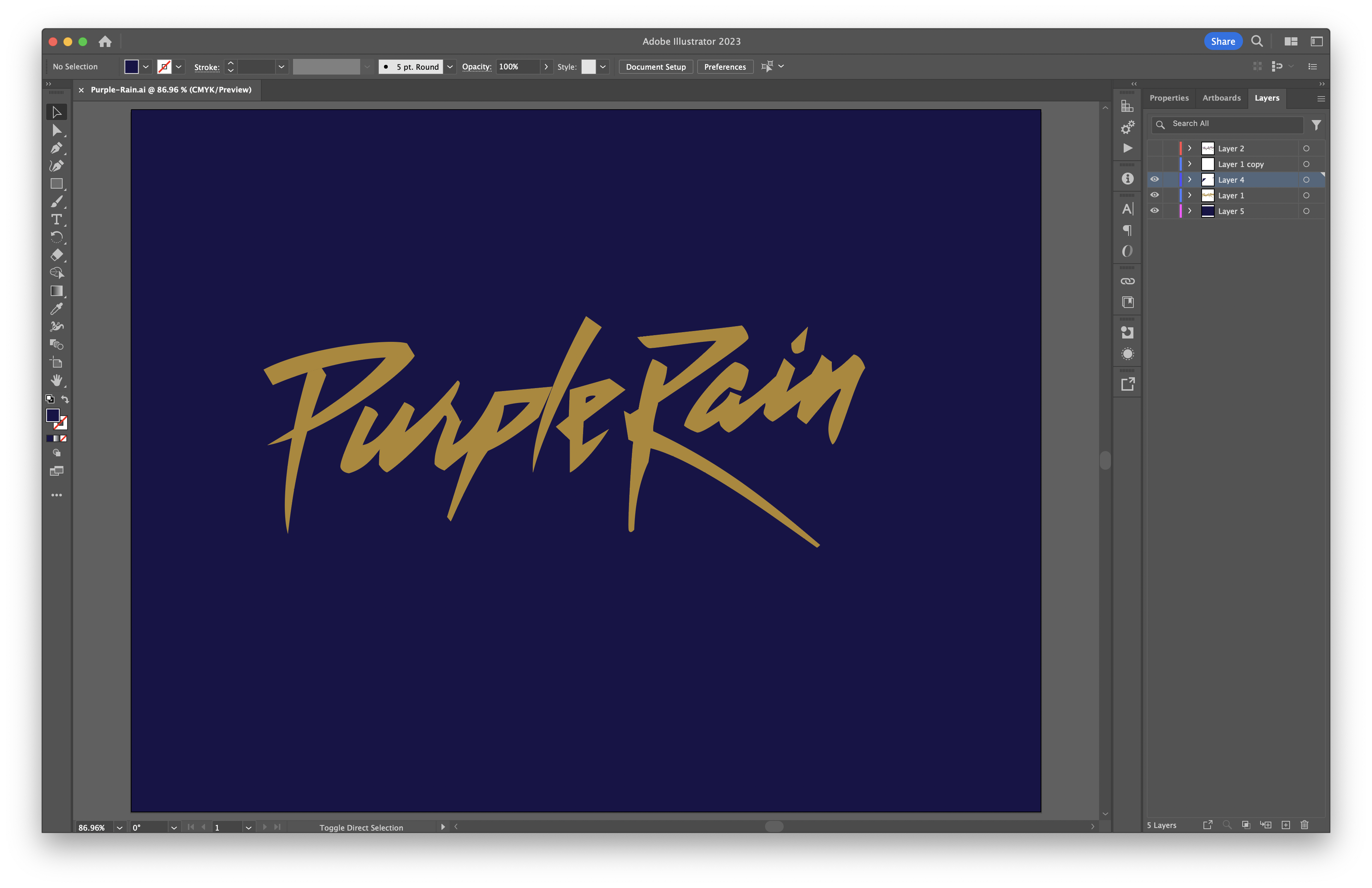Expand Layer 2 contents
The height and width of the screenshot is (888, 1372).
[1189, 148]
